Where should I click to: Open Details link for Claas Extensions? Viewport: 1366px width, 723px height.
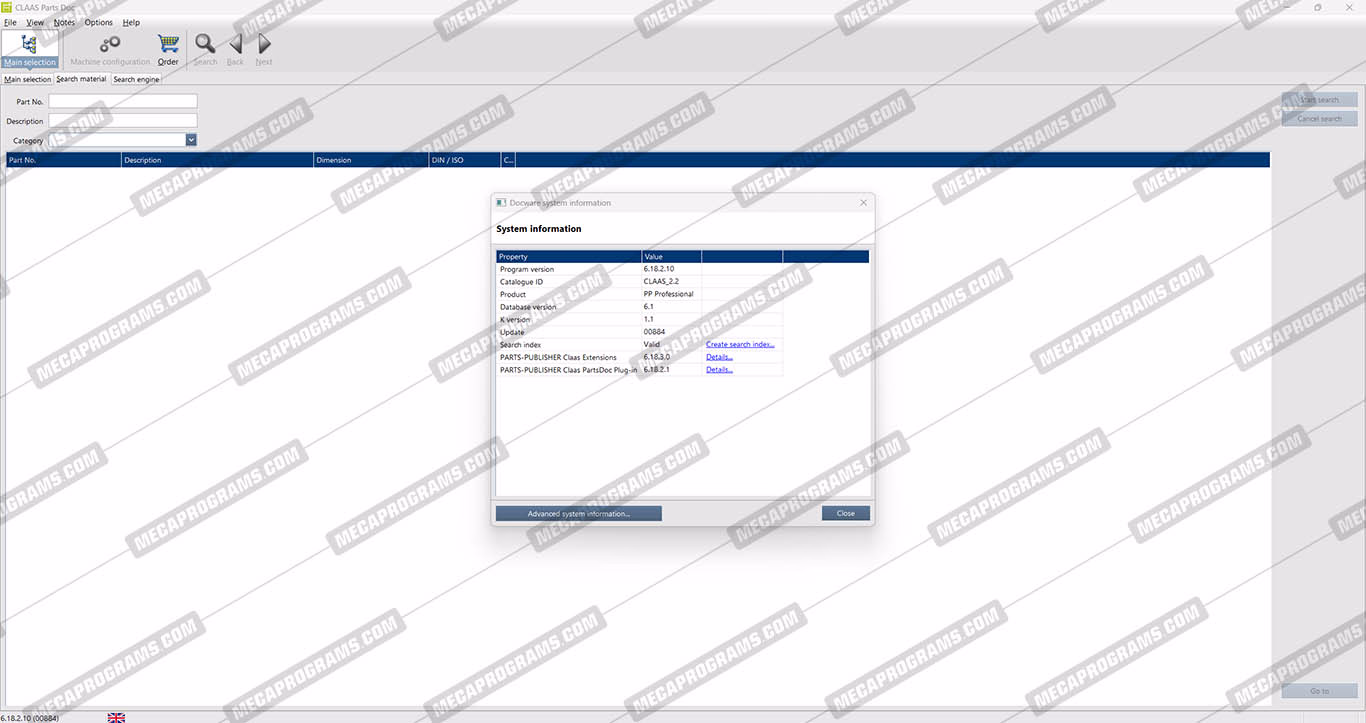(x=719, y=357)
